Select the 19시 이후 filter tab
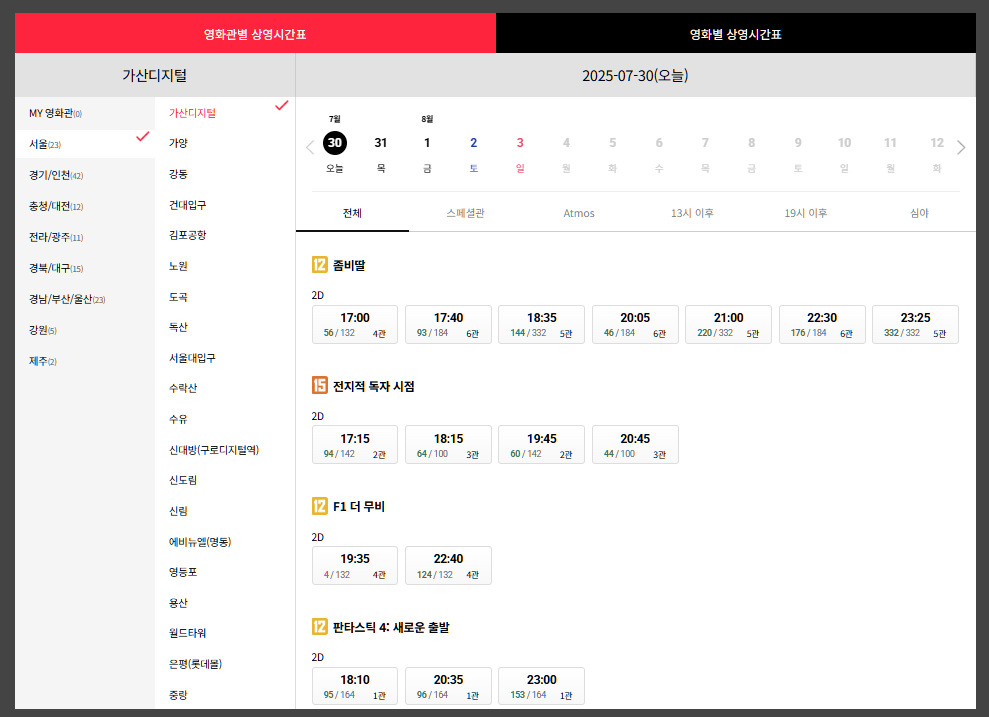The image size is (989, 717). [805, 213]
